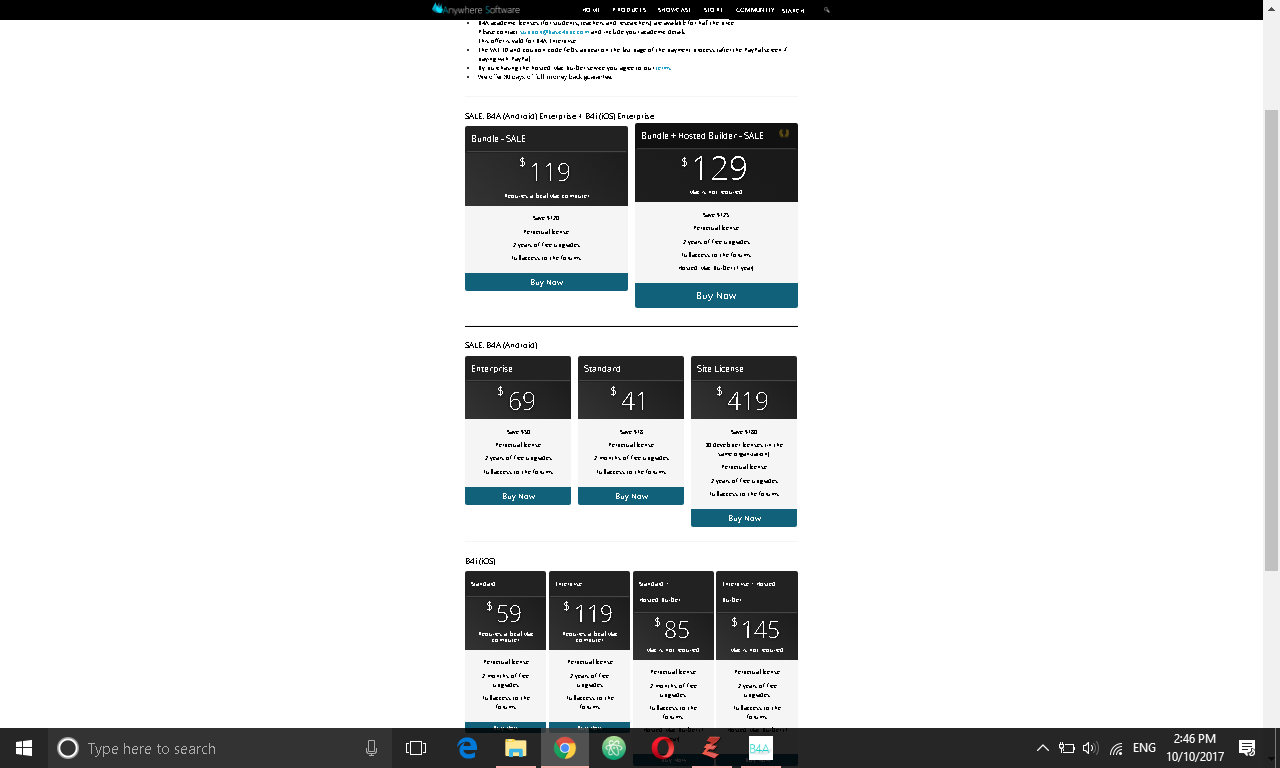Viewport: 1280px width, 768px height.
Task: Click the Enterprise $69 price
Action: point(517,400)
